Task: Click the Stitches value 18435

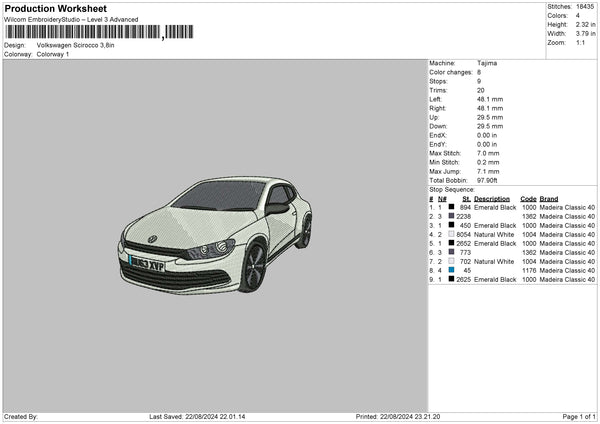Action: (x=585, y=7)
